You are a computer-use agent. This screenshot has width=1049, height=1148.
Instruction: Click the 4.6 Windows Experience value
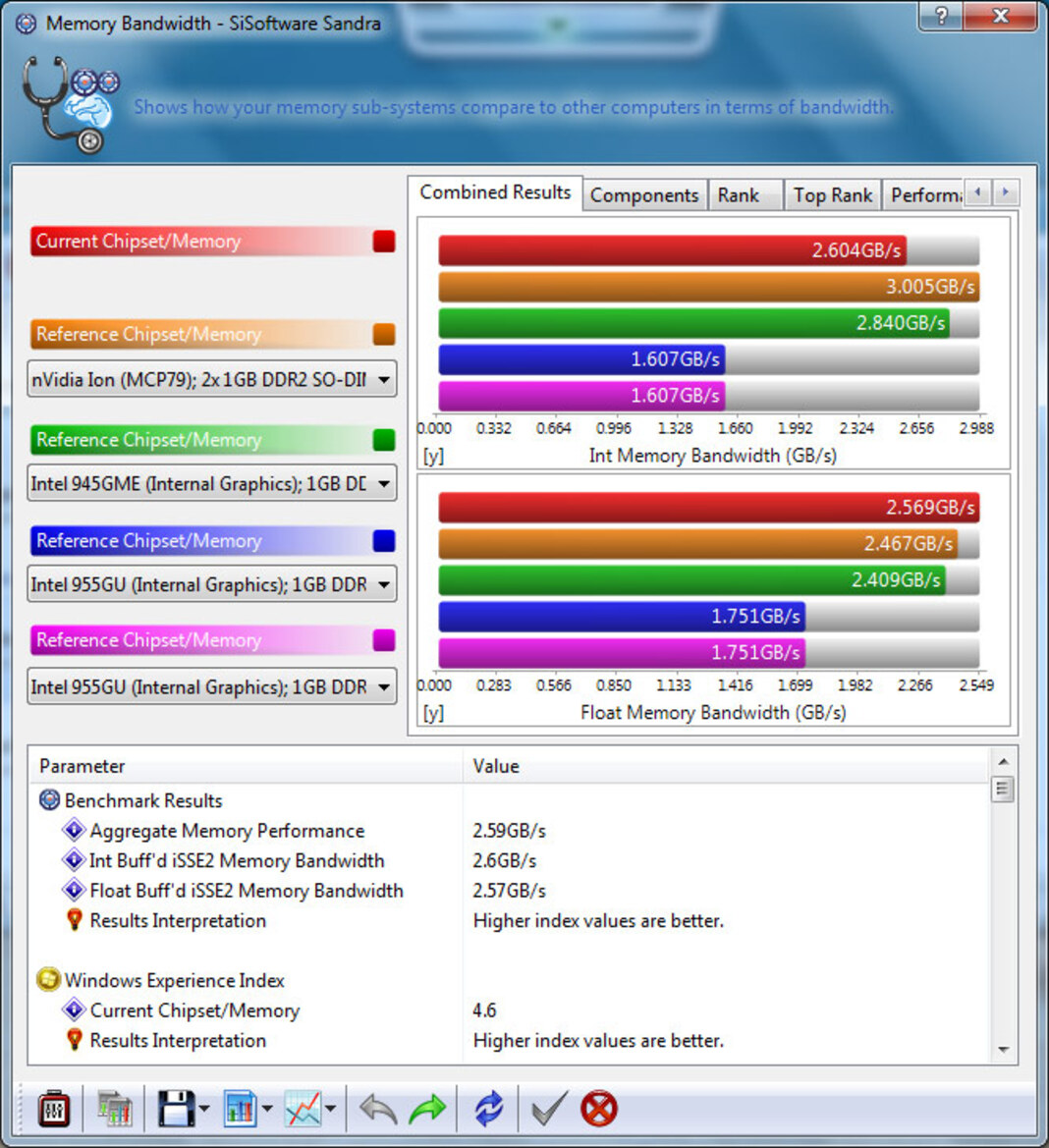click(484, 1011)
